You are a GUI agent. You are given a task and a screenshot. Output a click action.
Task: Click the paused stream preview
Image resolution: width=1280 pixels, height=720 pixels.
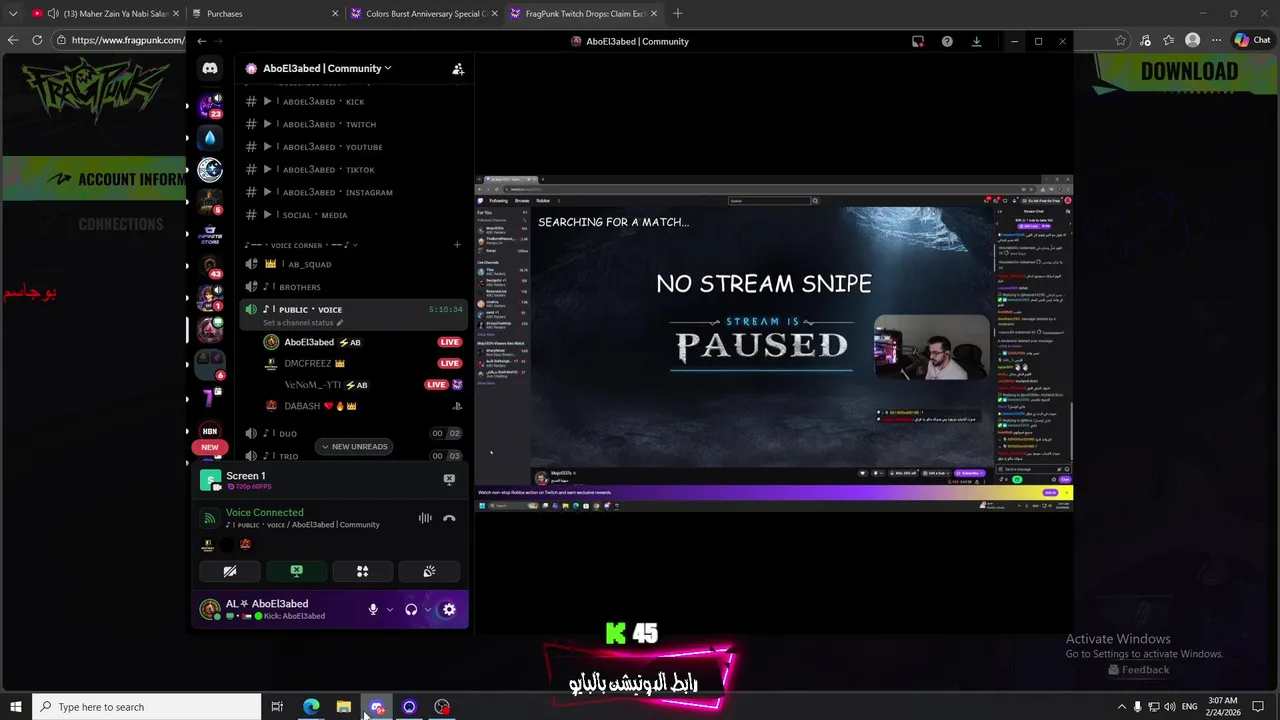point(773,343)
